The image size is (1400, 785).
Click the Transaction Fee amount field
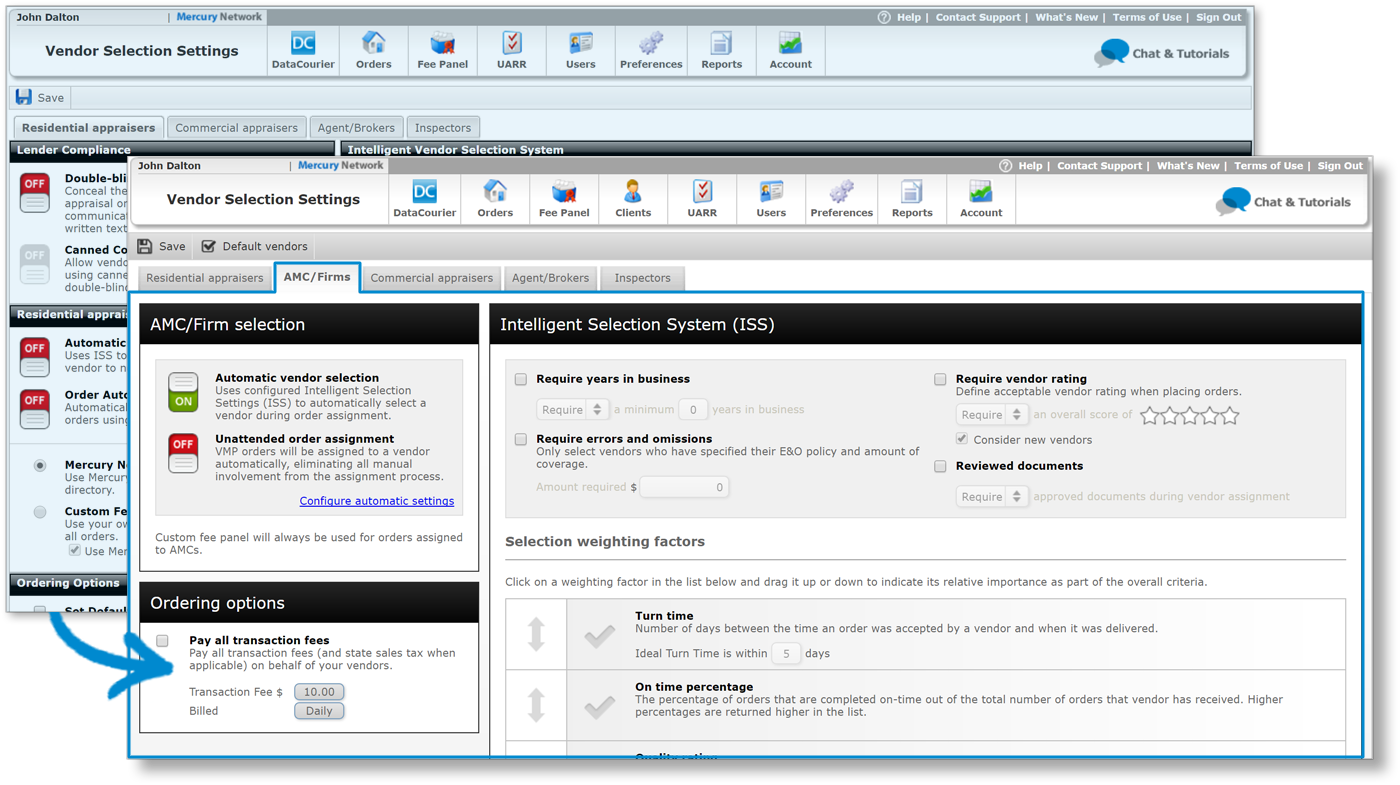coord(319,692)
